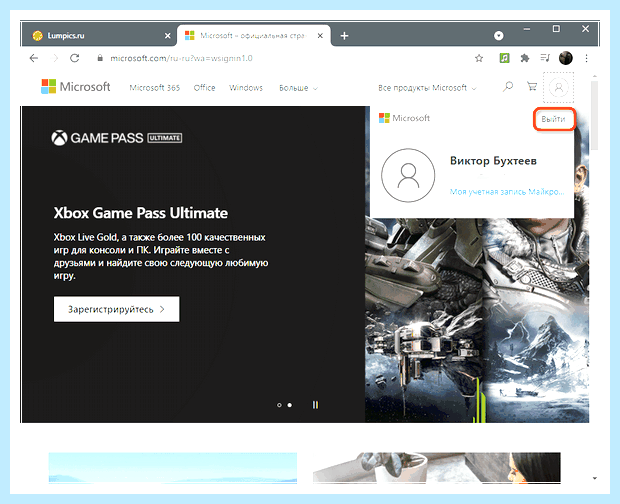Click the Xbox Game Pass Ultimate logo
Viewport: 620px width, 504px height.
(117, 138)
